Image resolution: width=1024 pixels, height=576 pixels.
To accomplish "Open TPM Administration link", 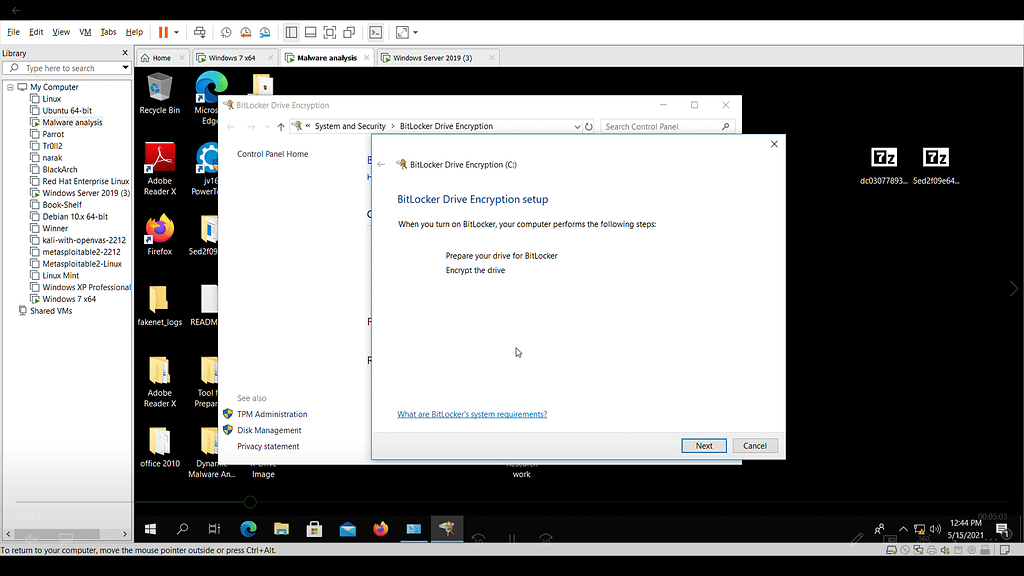I will pyautogui.click(x=272, y=414).
